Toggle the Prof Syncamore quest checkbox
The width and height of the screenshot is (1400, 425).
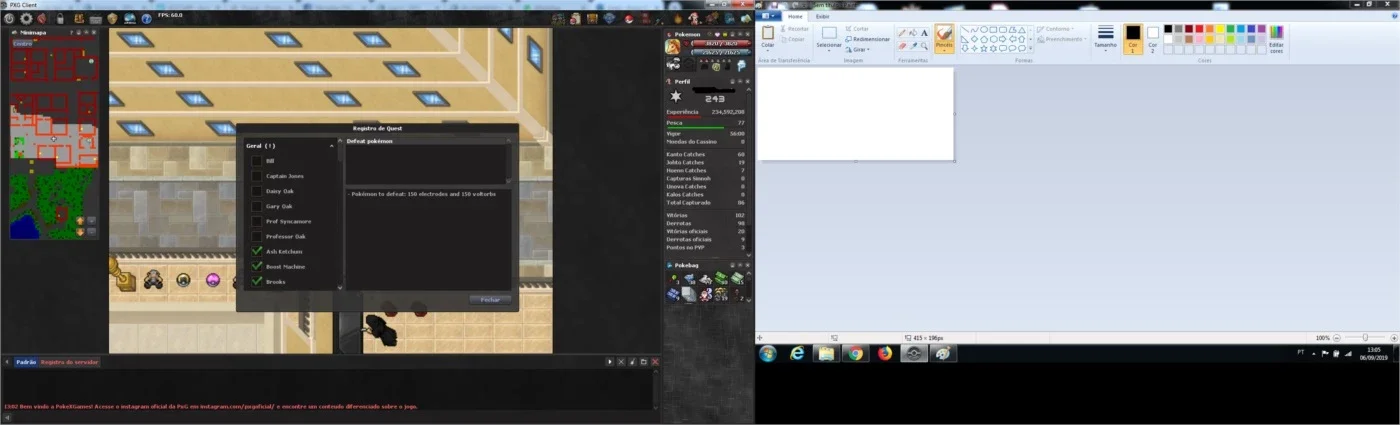click(257, 221)
